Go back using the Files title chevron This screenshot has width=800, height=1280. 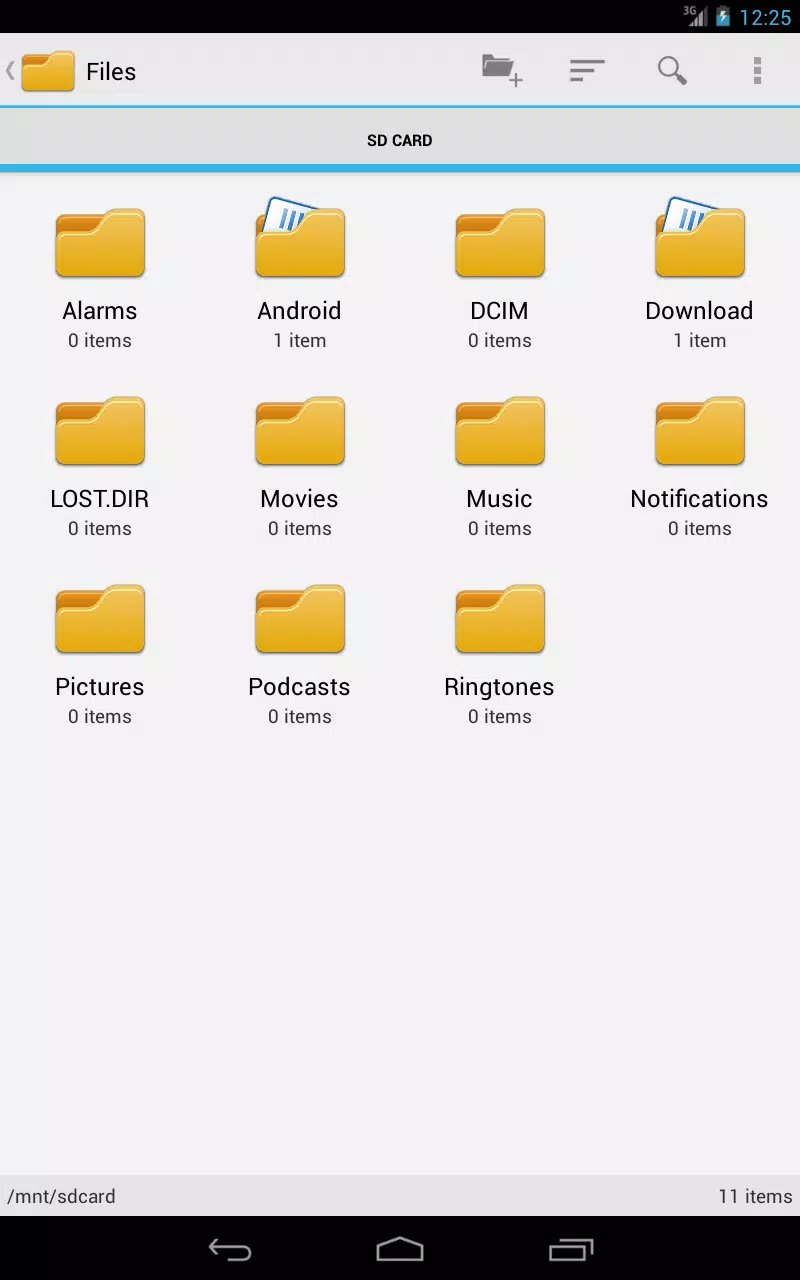click(10, 71)
